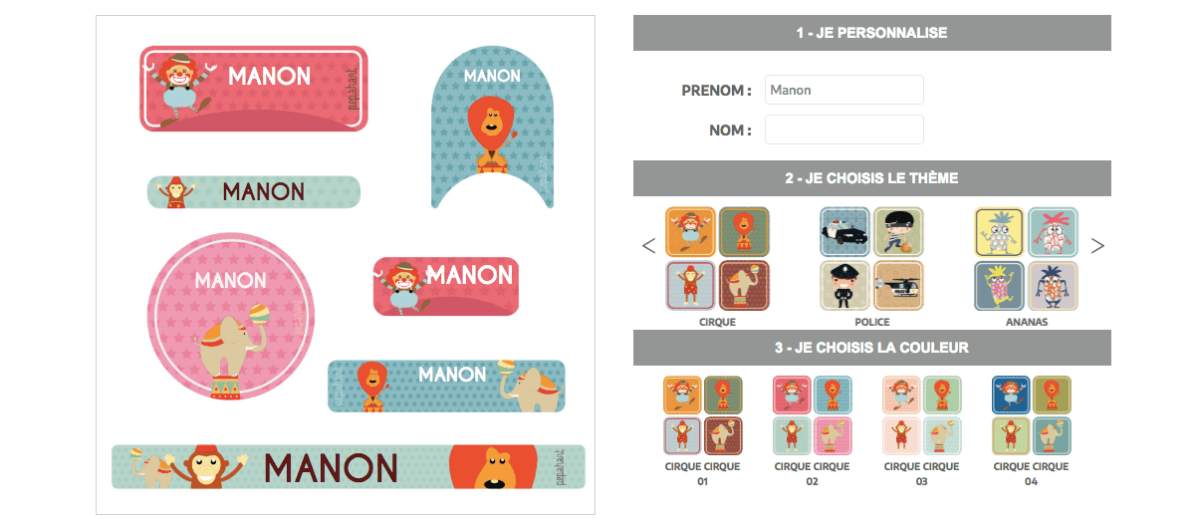
Task: Select the Police helicopter icon
Action: [x=898, y=285]
